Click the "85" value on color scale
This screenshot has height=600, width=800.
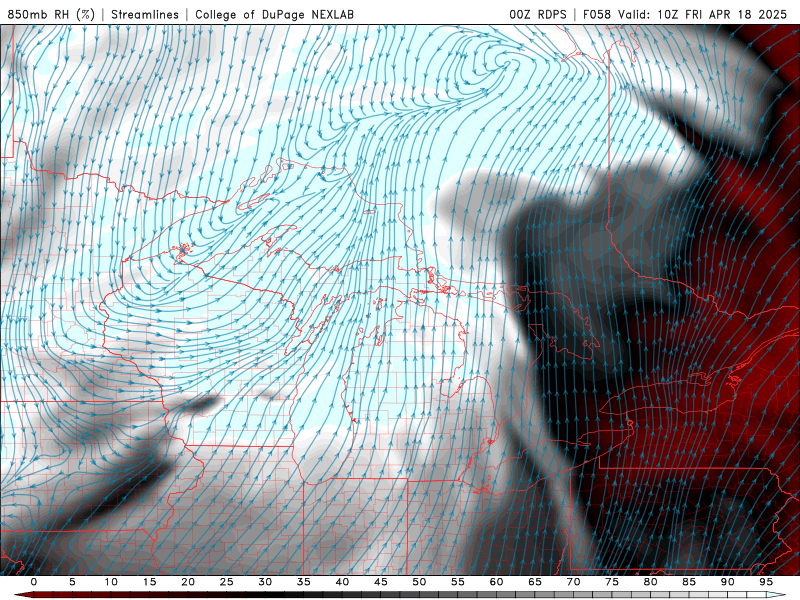(689, 582)
